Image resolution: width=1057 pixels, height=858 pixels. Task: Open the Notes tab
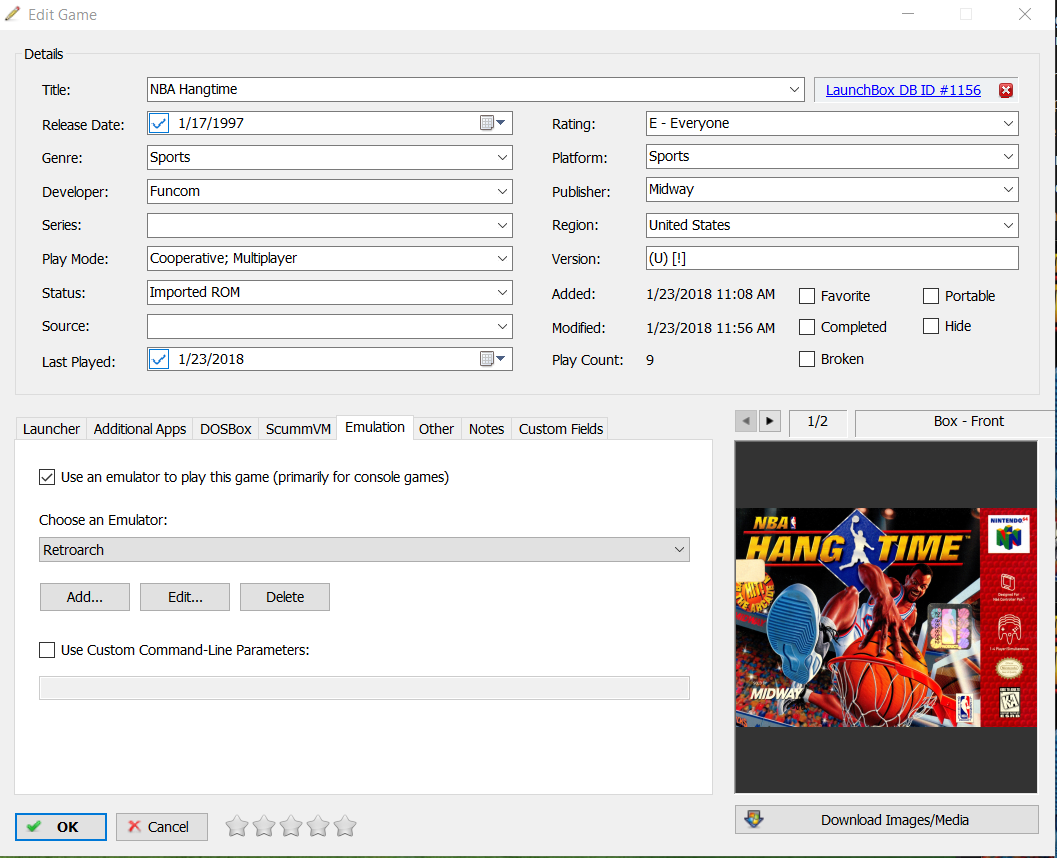click(487, 429)
